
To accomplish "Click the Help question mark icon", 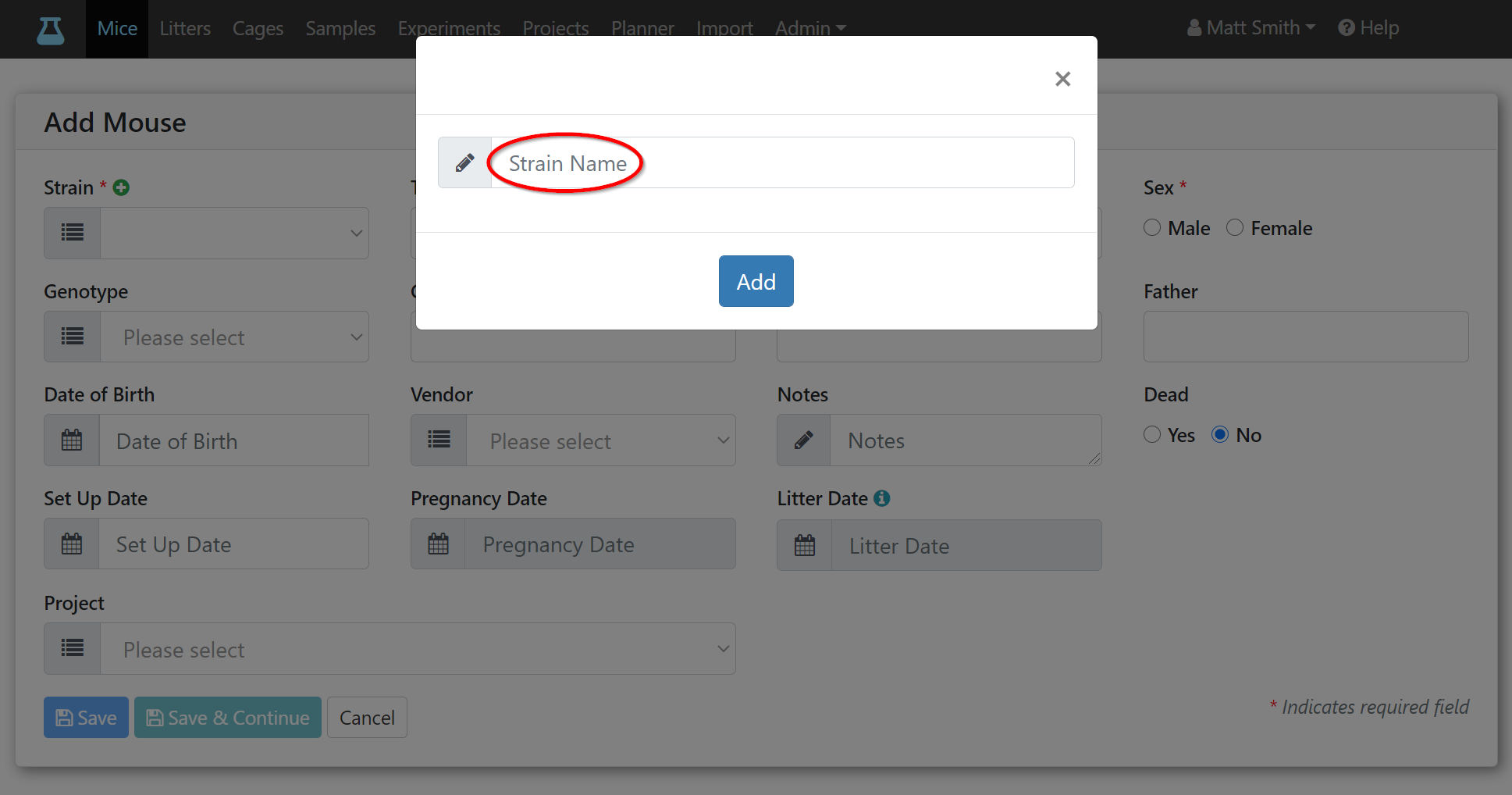I will (1347, 28).
